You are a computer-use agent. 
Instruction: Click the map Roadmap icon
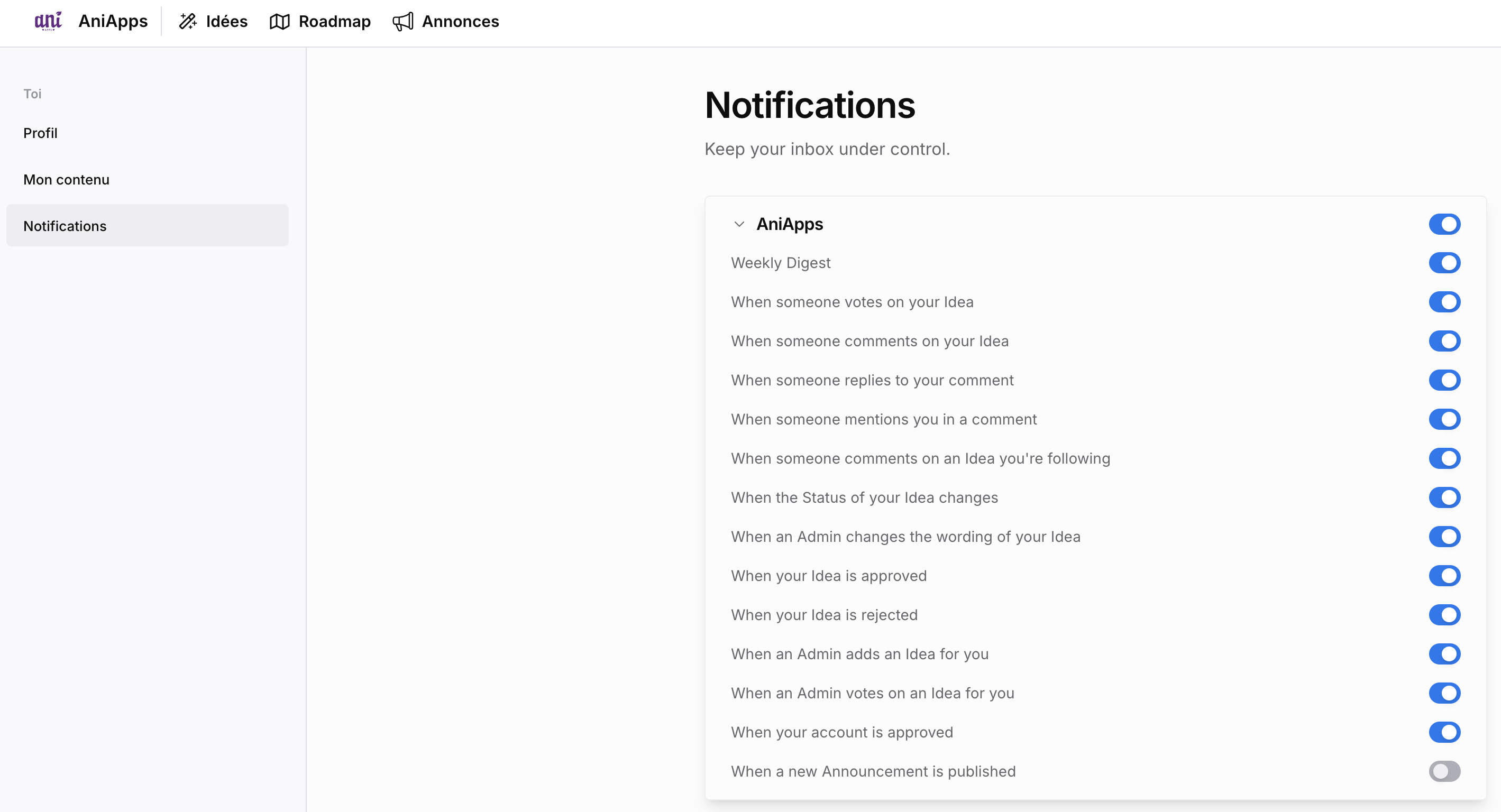280,22
